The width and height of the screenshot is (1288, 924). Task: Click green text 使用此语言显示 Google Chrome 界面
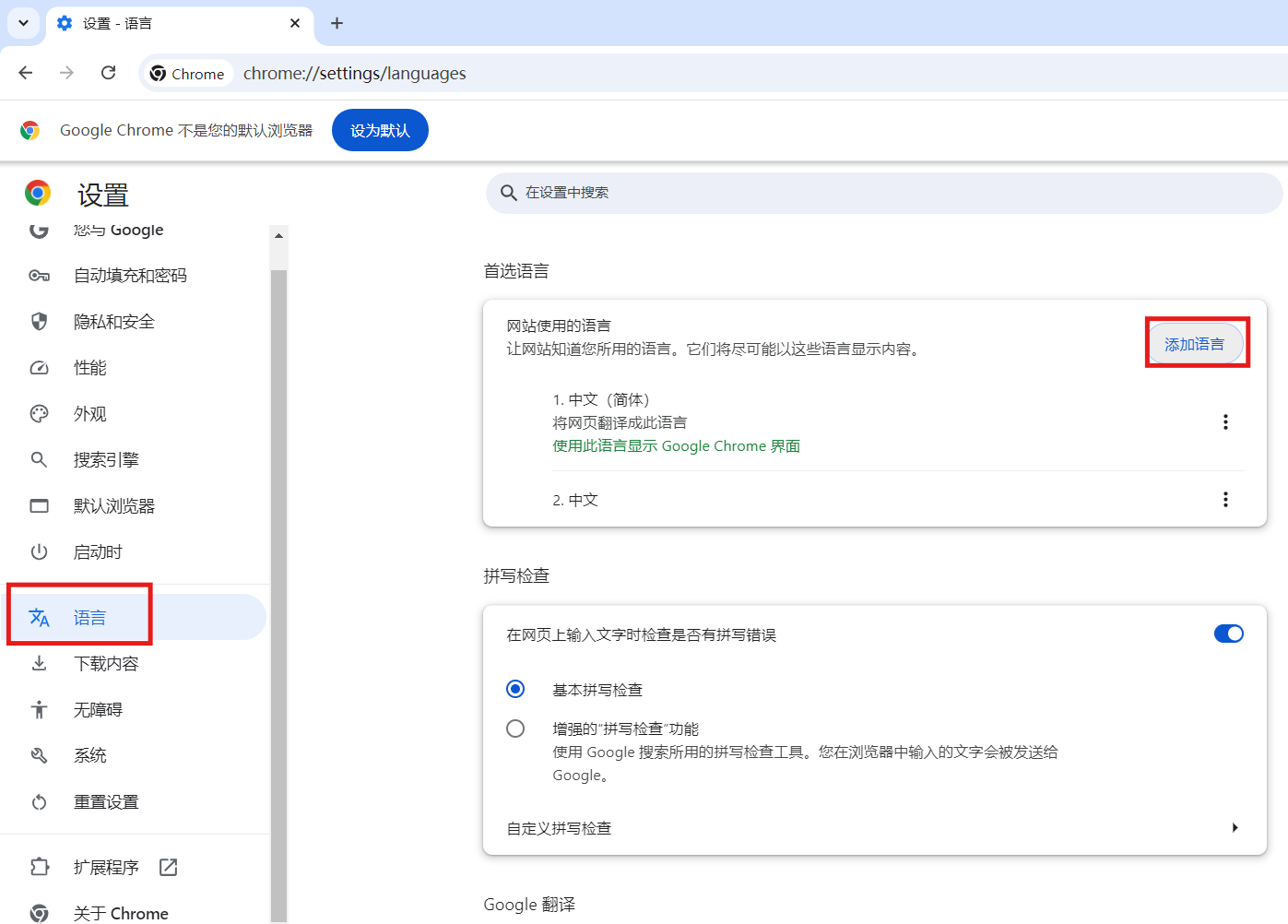[676, 446]
